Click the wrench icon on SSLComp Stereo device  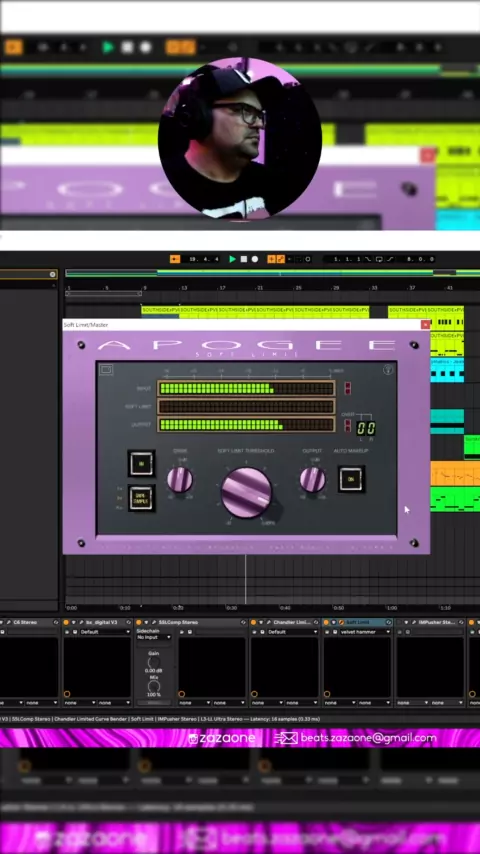point(154,622)
